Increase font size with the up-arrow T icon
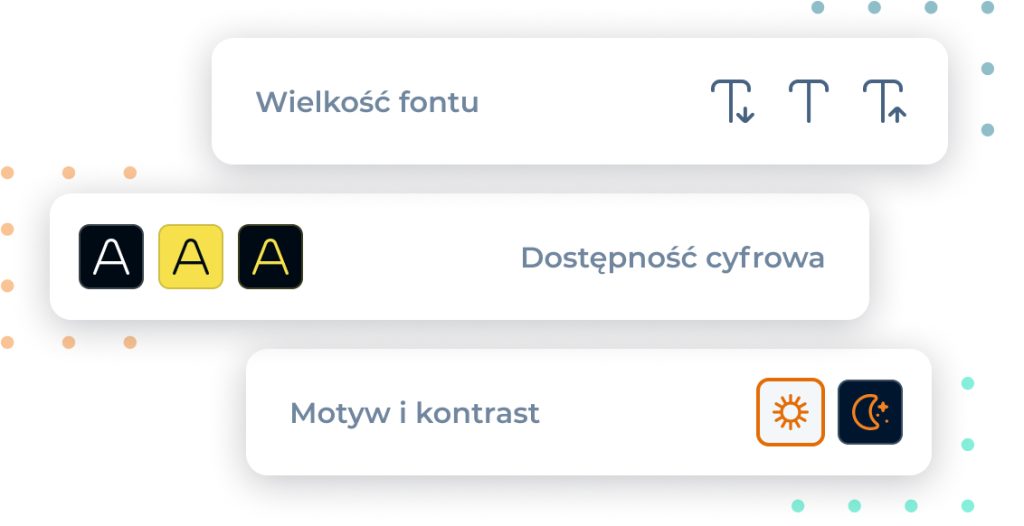The image size is (1024, 526). [884, 102]
